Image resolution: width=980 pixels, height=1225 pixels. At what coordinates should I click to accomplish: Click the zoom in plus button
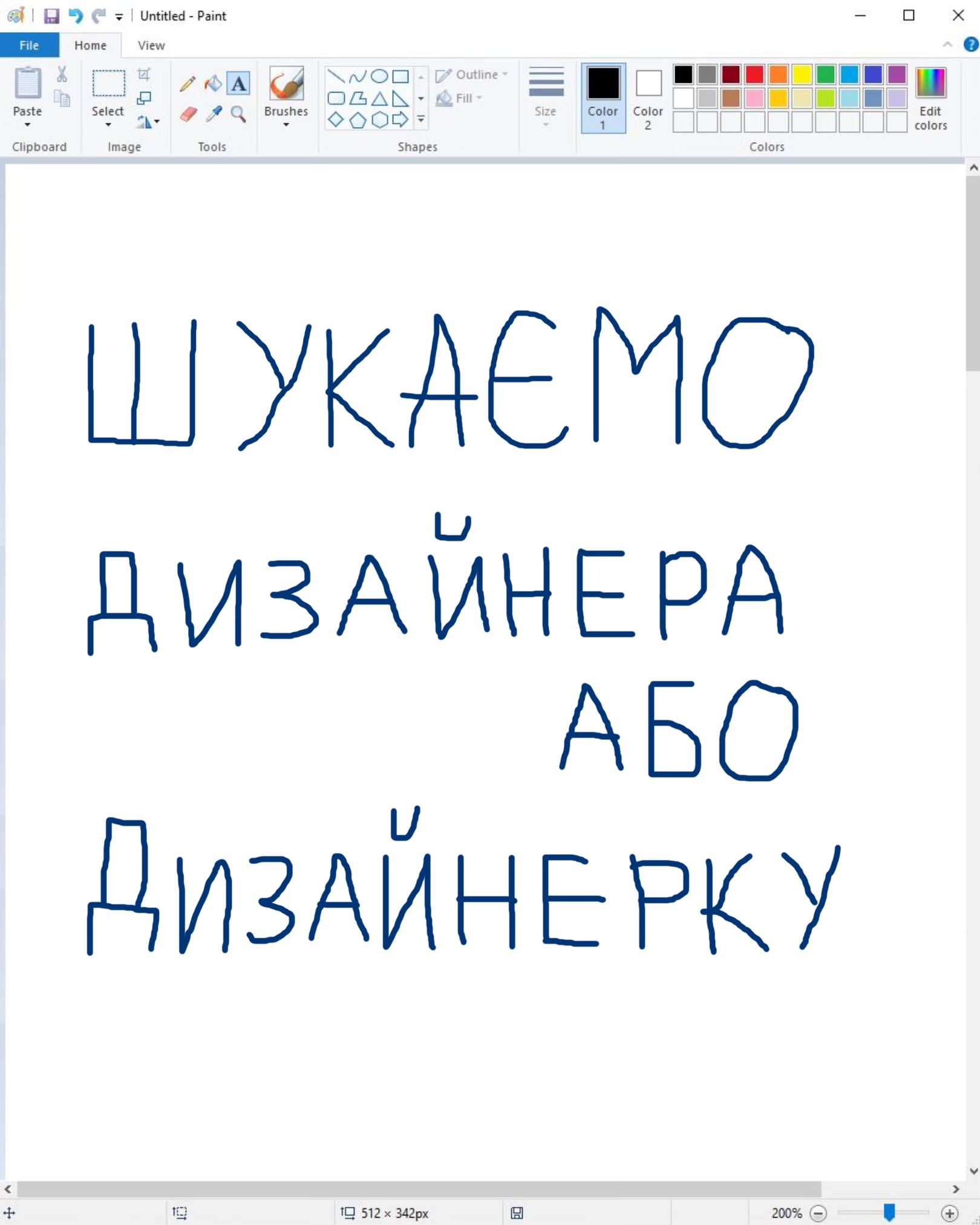click(950, 1212)
